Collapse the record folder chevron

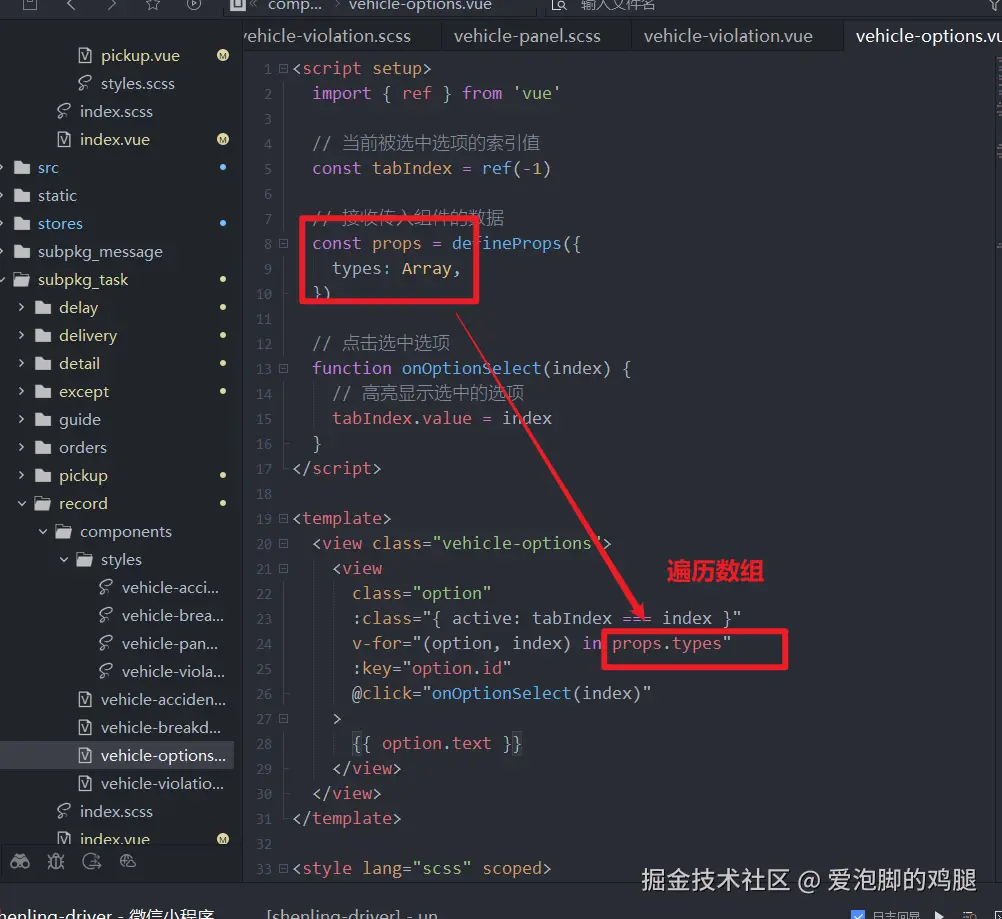click(22, 504)
